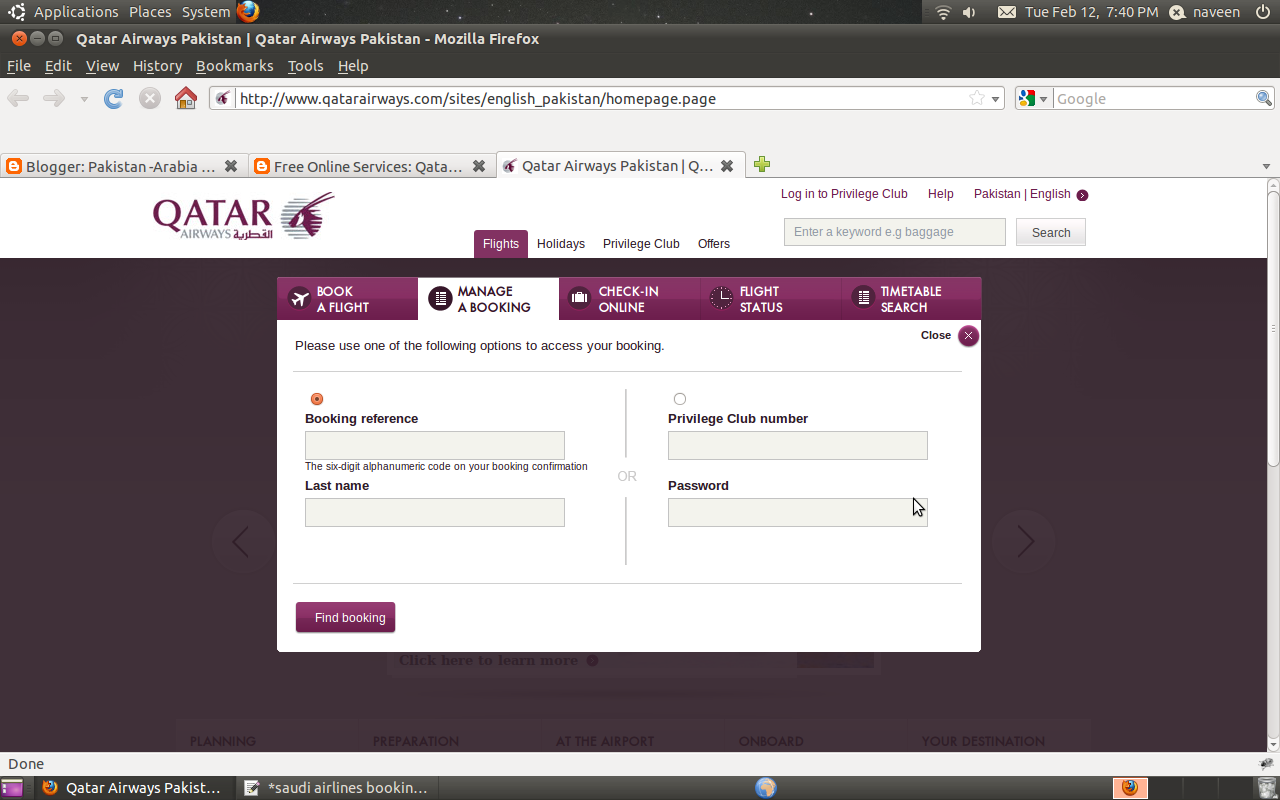Open the volume control indicator
This screenshot has height=800, width=1280.
[x=969, y=12]
